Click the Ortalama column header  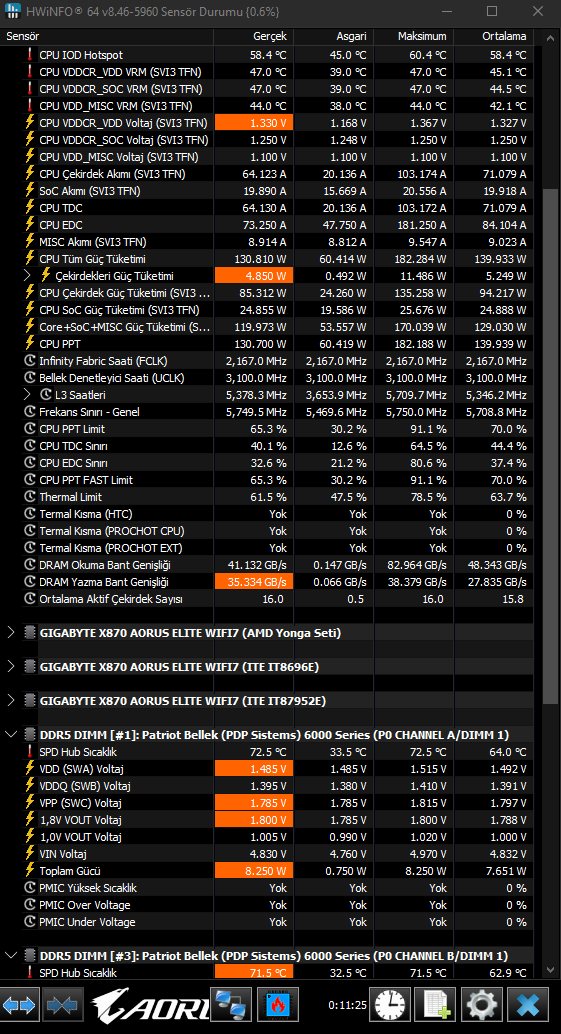click(493, 36)
